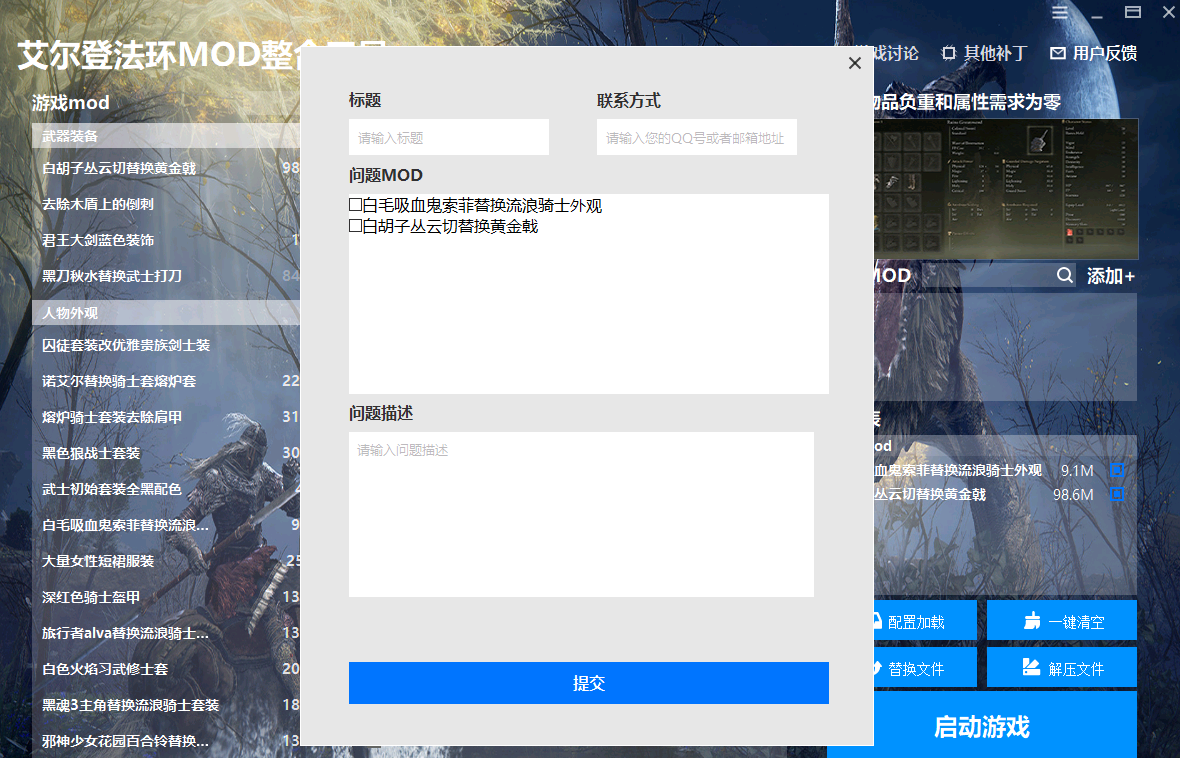Viewport: 1180px width, 758px height.
Task: Open the hamburger menu in title bar
Action: tap(1060, 13)
